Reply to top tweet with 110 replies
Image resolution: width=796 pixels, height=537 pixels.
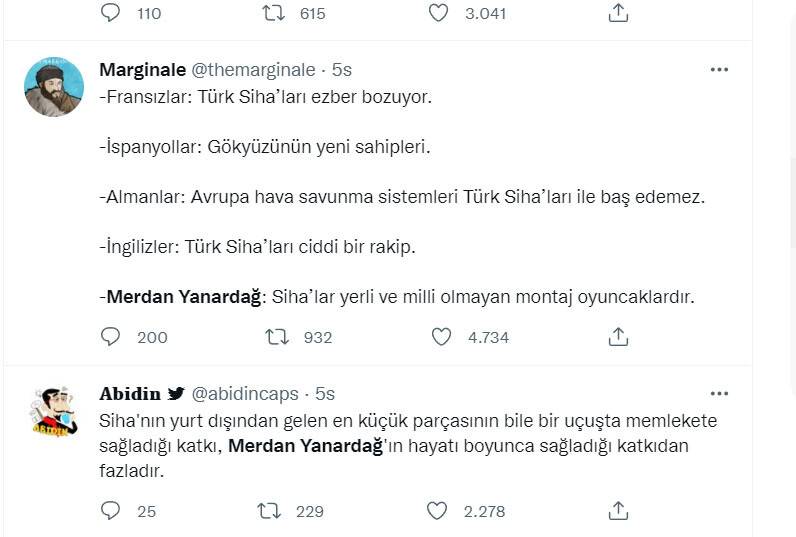111,13
